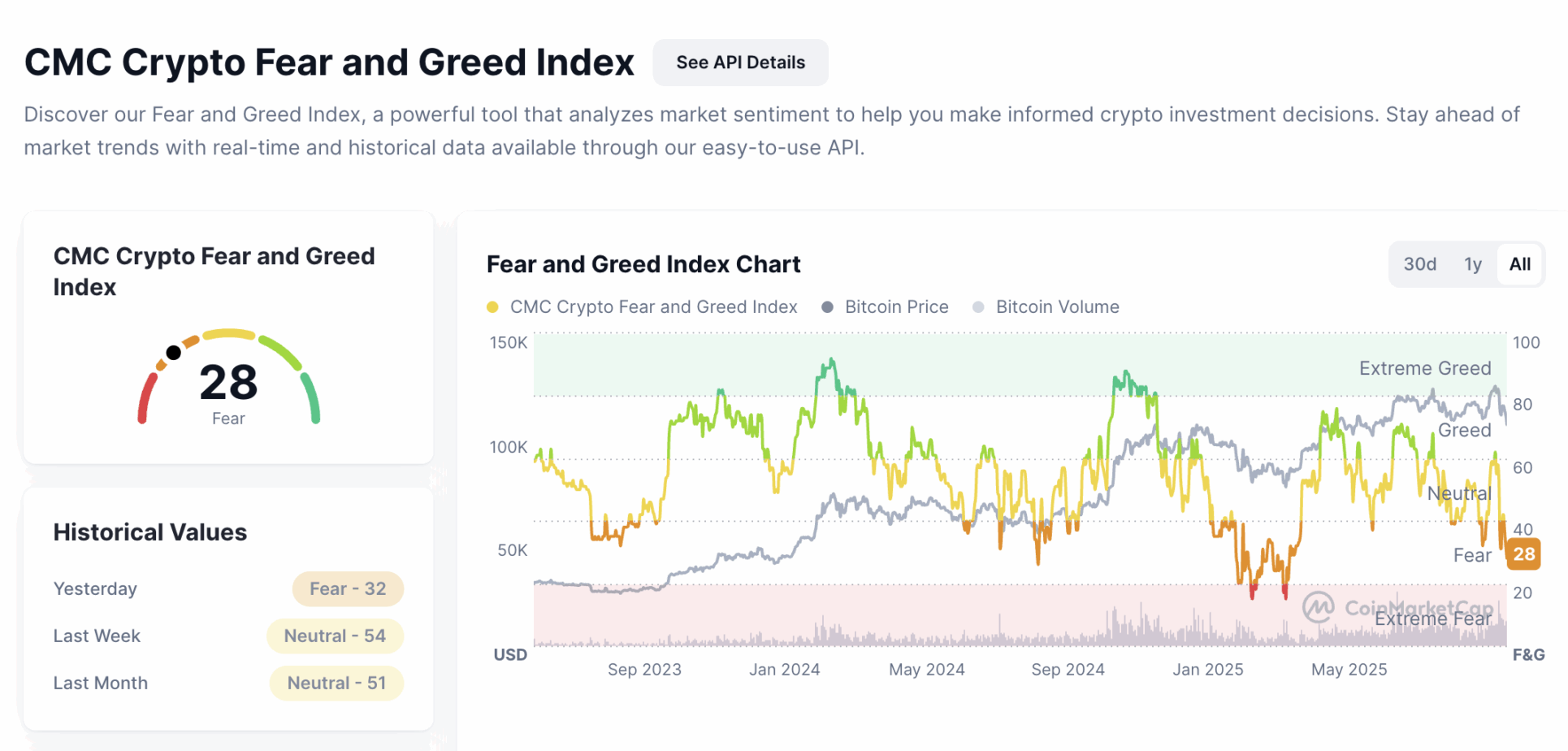This screenshot has width=1568, height=751.
Task: Click the dark gray Bitcoin Price legend dot
Action: (827, 307)
